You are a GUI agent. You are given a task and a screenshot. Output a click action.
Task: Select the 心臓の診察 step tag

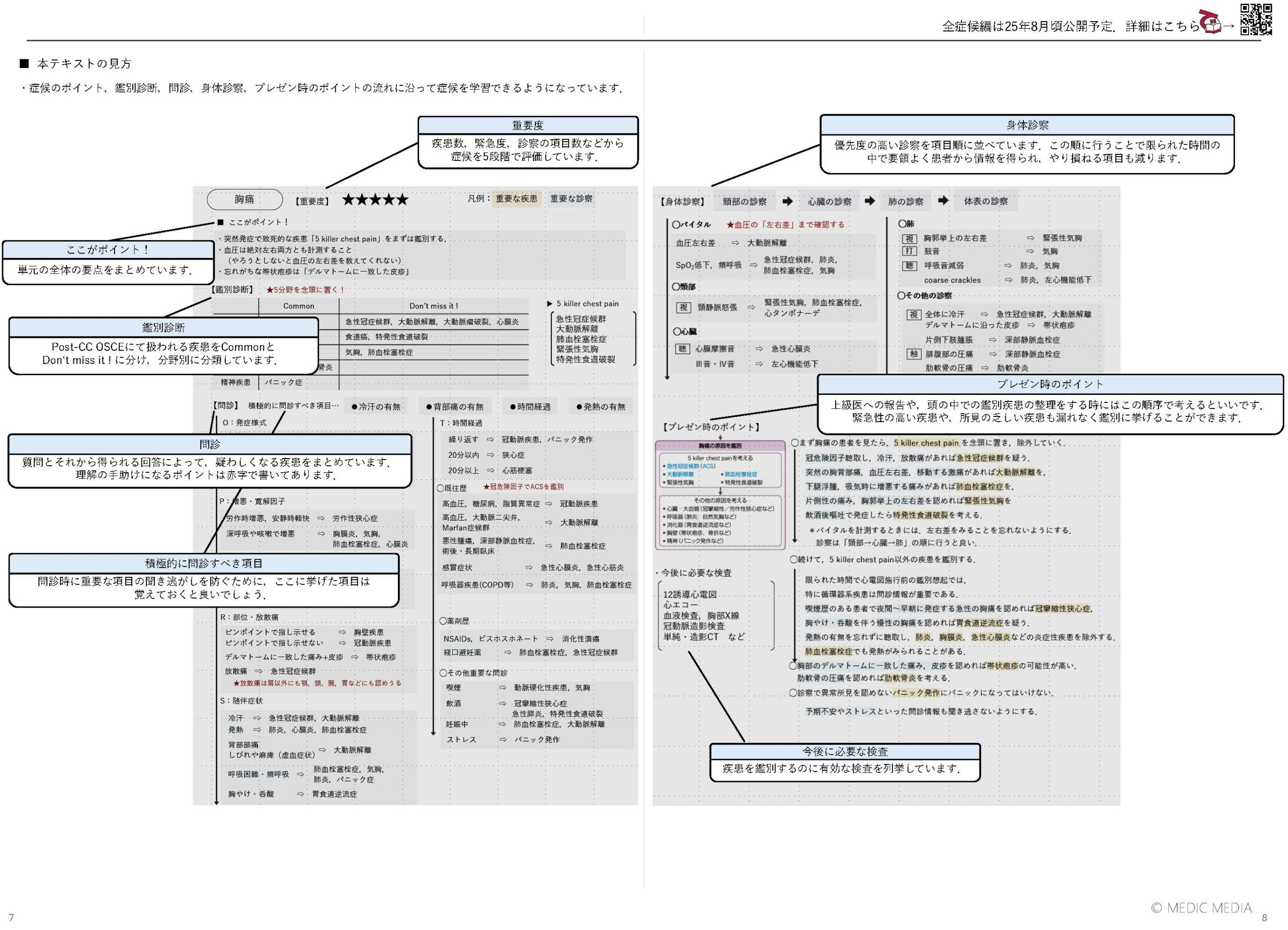click(829, 202)
